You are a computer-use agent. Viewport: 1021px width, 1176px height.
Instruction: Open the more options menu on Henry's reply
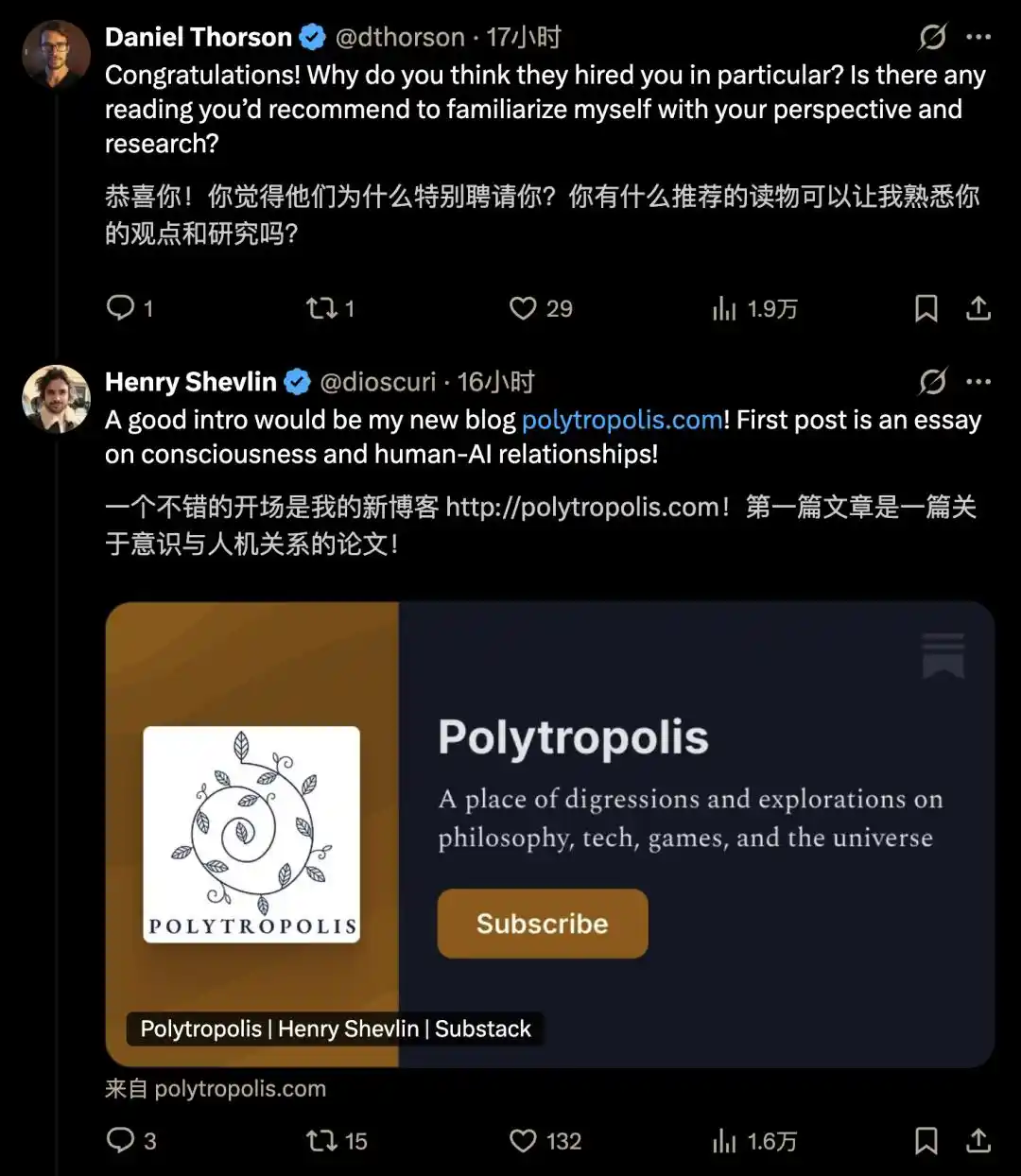(979, 381)
